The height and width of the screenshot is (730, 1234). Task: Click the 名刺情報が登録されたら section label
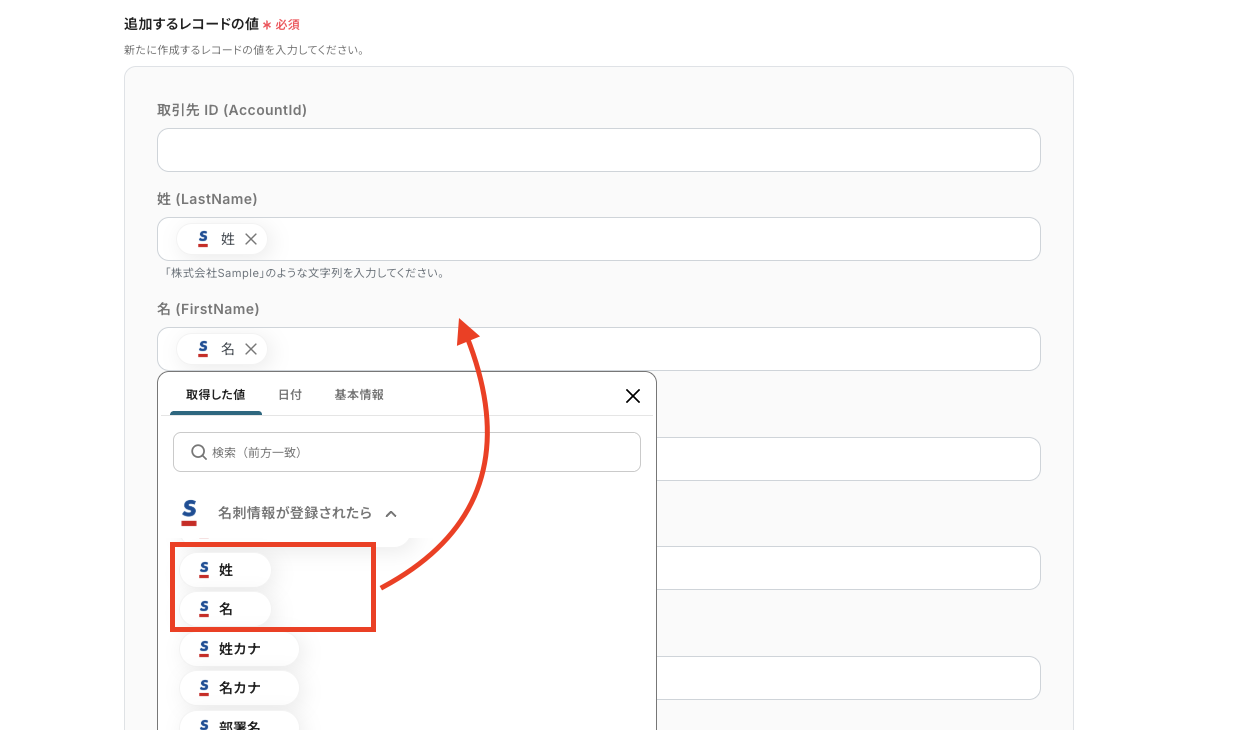(x=295, y=513)
